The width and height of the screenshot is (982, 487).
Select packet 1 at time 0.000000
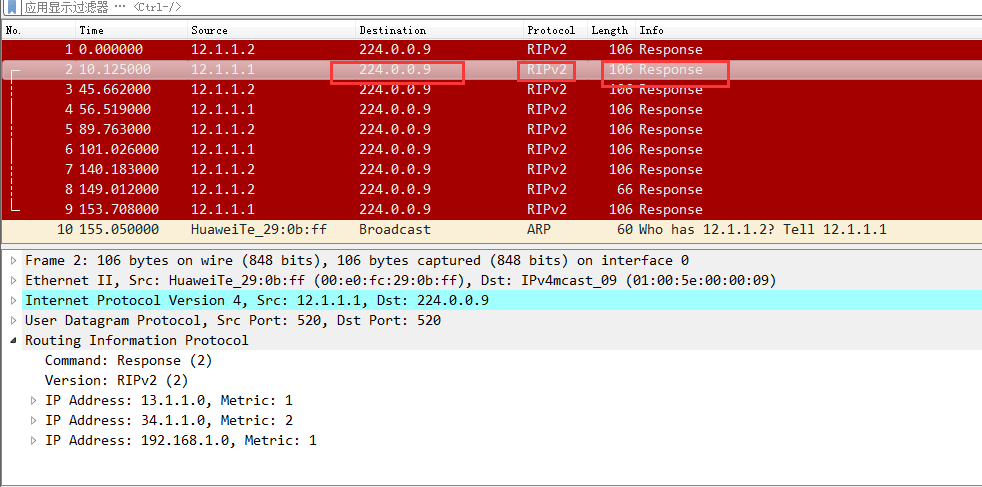coord(491,49)
